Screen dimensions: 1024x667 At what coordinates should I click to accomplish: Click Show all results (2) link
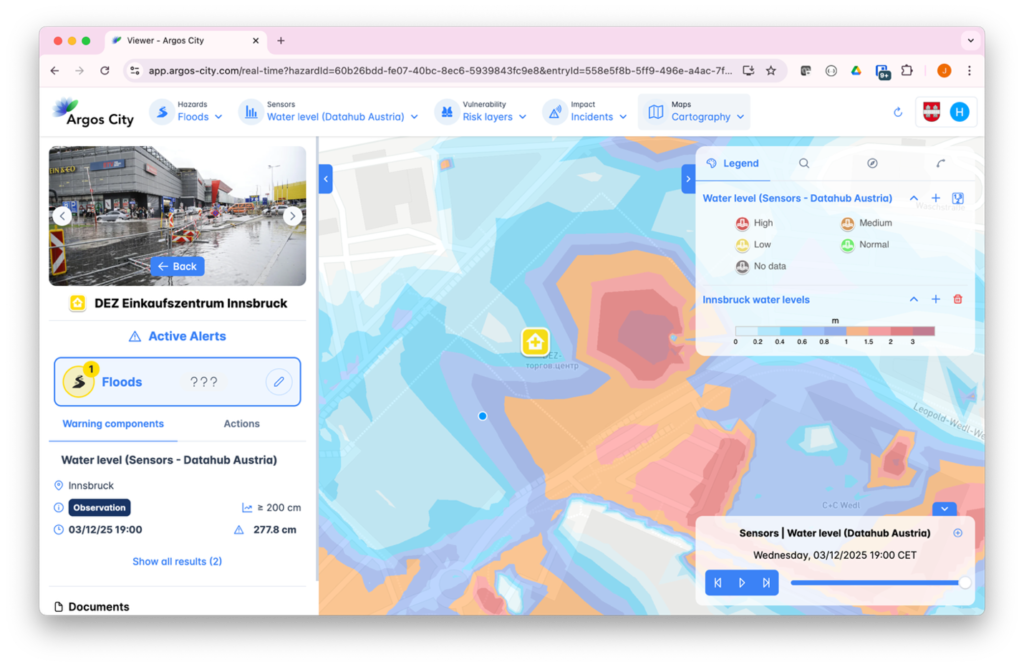click(177, 562)
